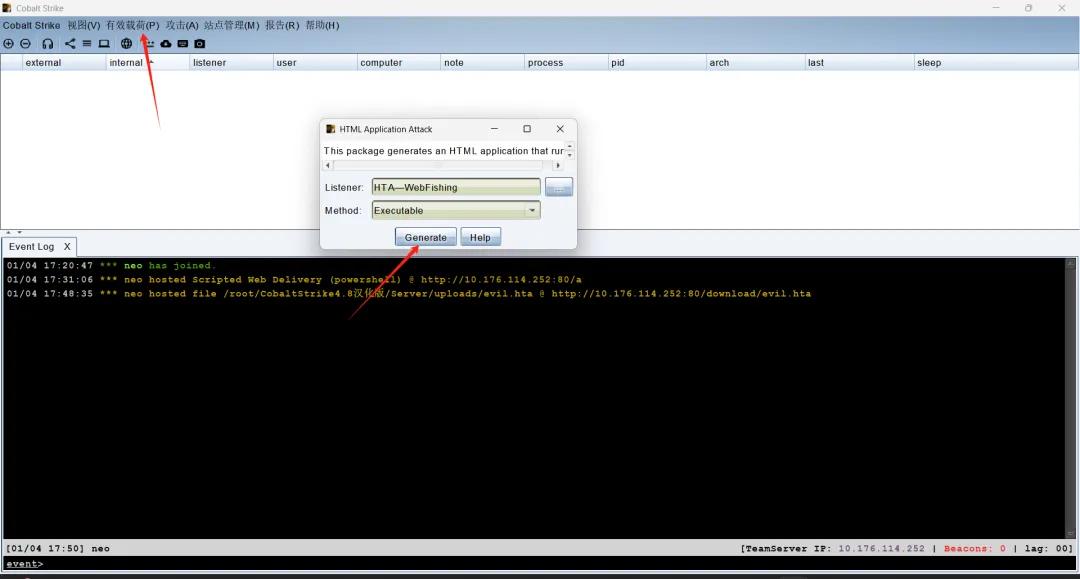The height and width of the screenshot is (579, 1080).
Task: Click the Event Log vertical scrollbar
Action: (x=1070, y=398)
